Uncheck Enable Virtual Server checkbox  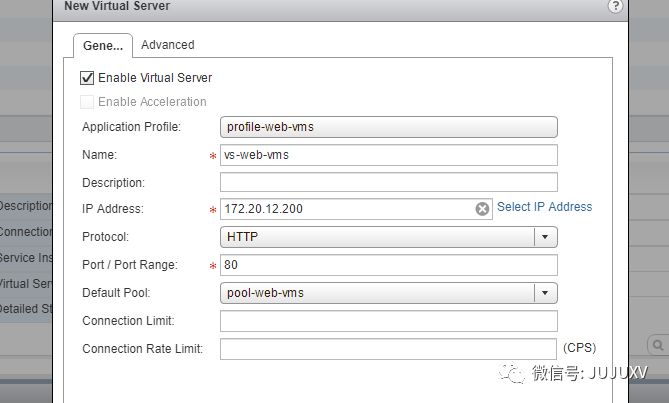[87, 78]
